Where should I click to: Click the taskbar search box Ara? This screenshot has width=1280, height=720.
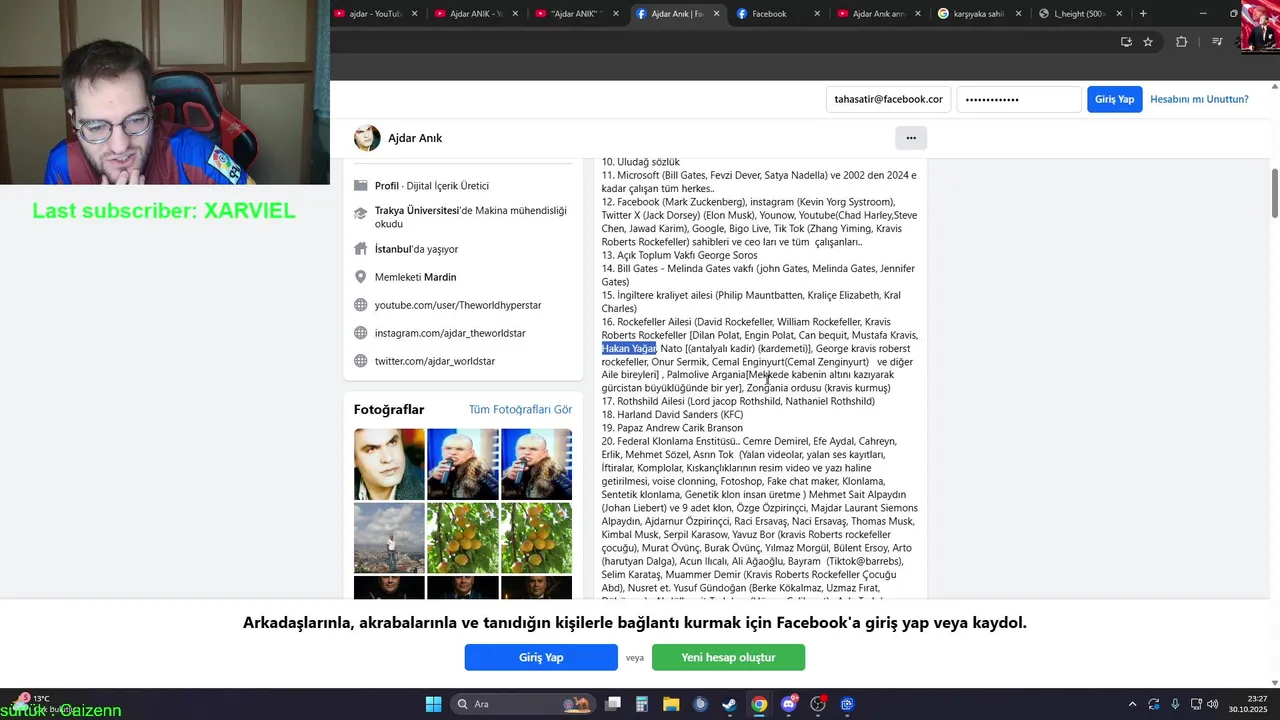pyautogui.click(x=523, y=704)
